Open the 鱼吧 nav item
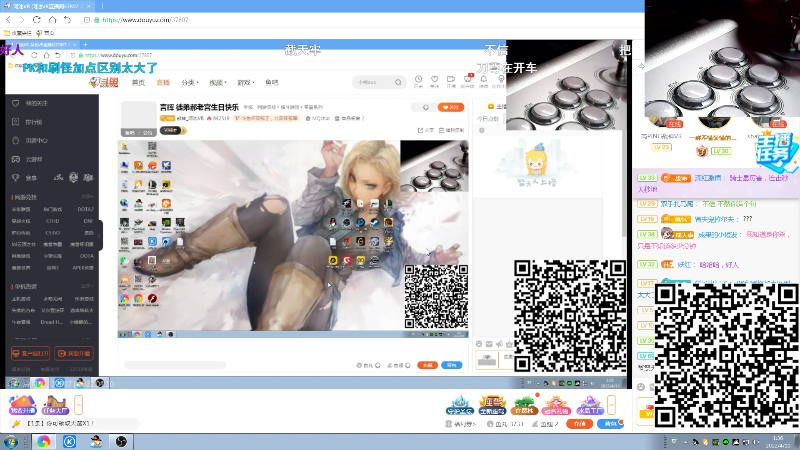This screenshot has height=450, width=800. [272, 82]
